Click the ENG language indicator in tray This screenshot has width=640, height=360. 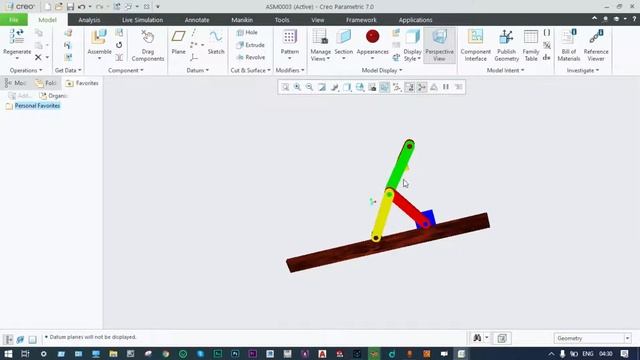(588, 353)
